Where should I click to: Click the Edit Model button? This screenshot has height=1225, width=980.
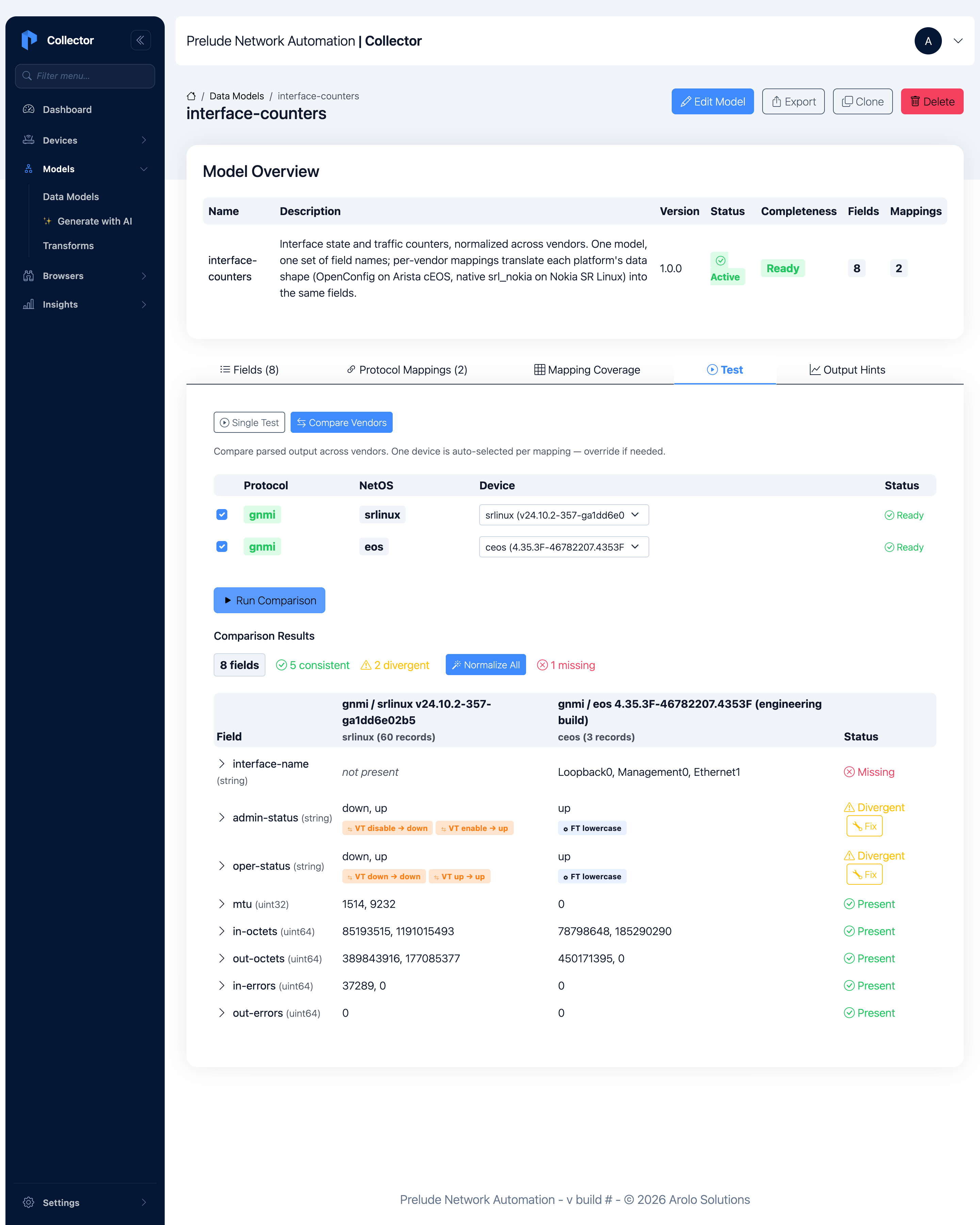pos(713,102)
